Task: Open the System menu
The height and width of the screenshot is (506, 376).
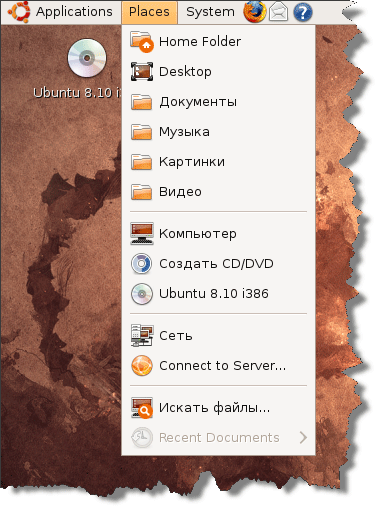Action: click(210, 12)
